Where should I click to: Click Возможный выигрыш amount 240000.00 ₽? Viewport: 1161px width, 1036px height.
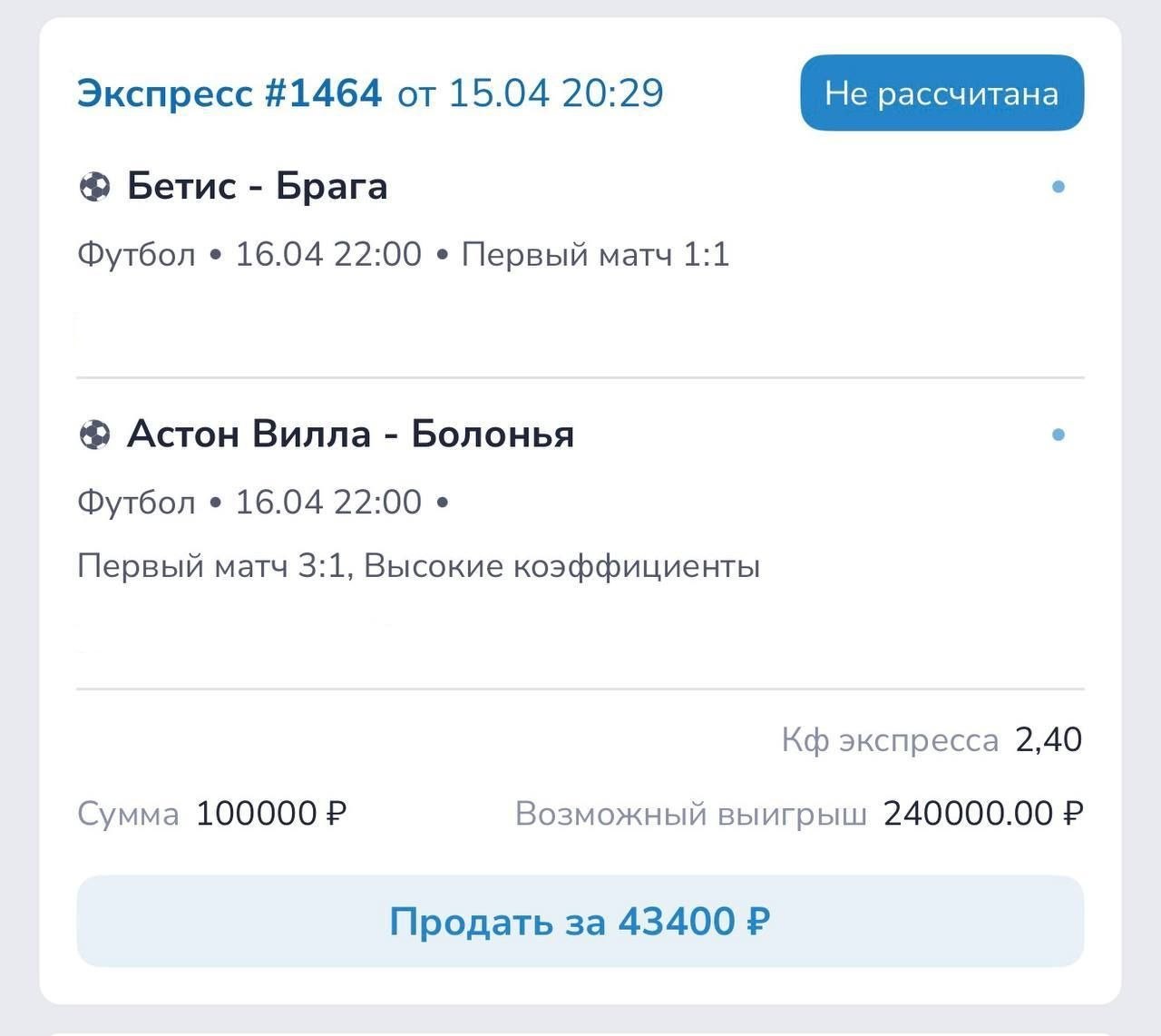(x=983, y=814)
